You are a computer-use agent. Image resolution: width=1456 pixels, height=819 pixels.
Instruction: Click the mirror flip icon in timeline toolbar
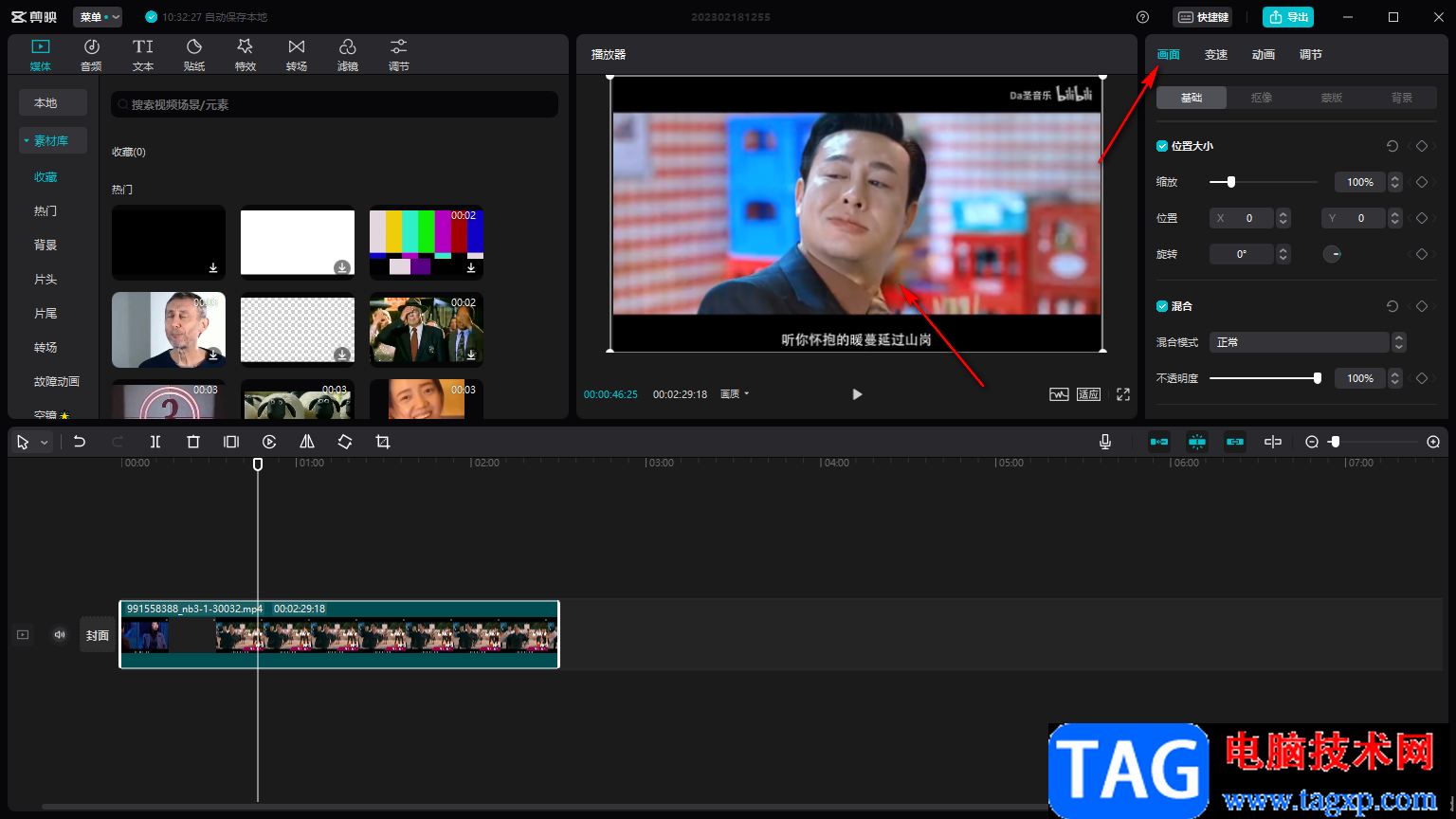(x=307, y=442)
